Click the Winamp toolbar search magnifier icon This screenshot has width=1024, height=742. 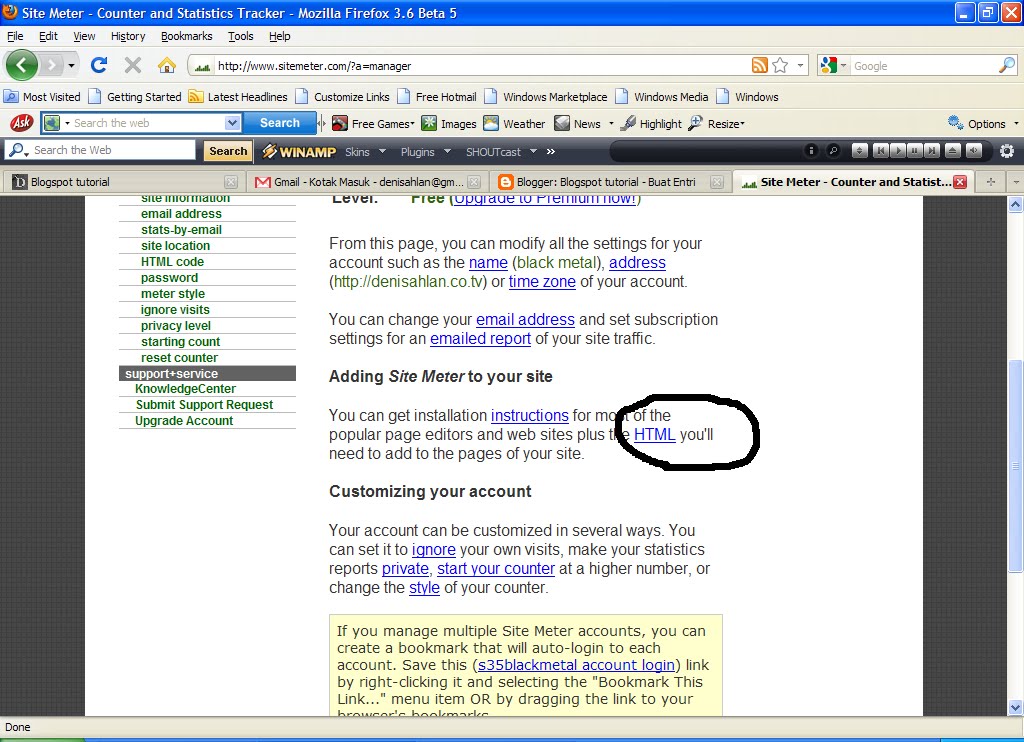[x=833, y=151]
